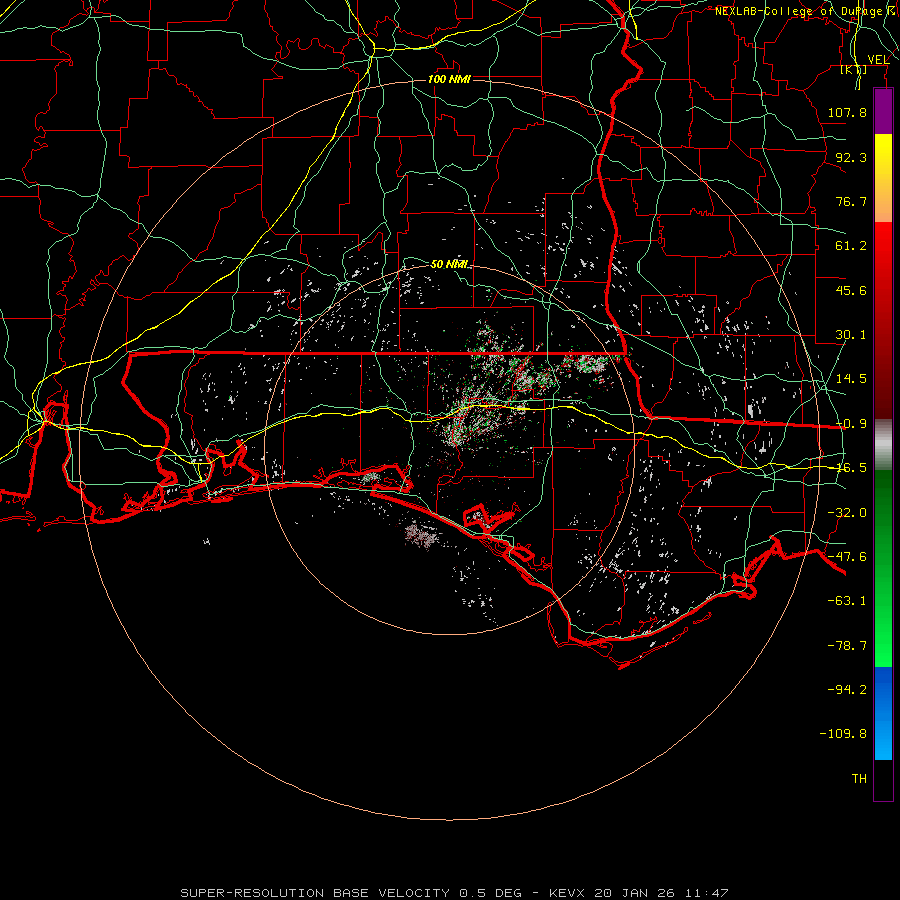Click the -94.2 legend value
This screenshot has width=900, height=900.
pos(847,689)
